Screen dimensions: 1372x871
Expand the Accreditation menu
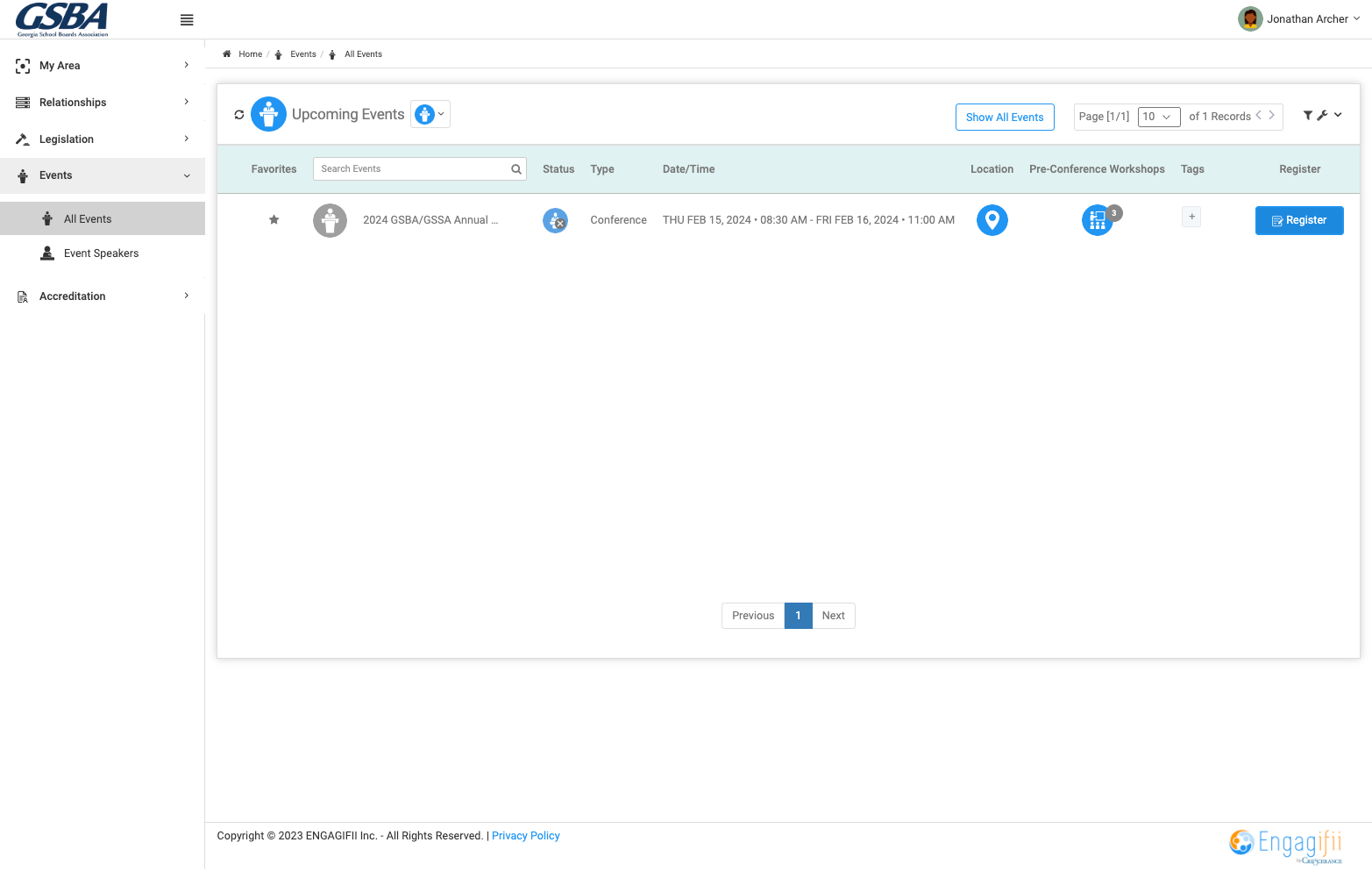click(x=103, y=296)
